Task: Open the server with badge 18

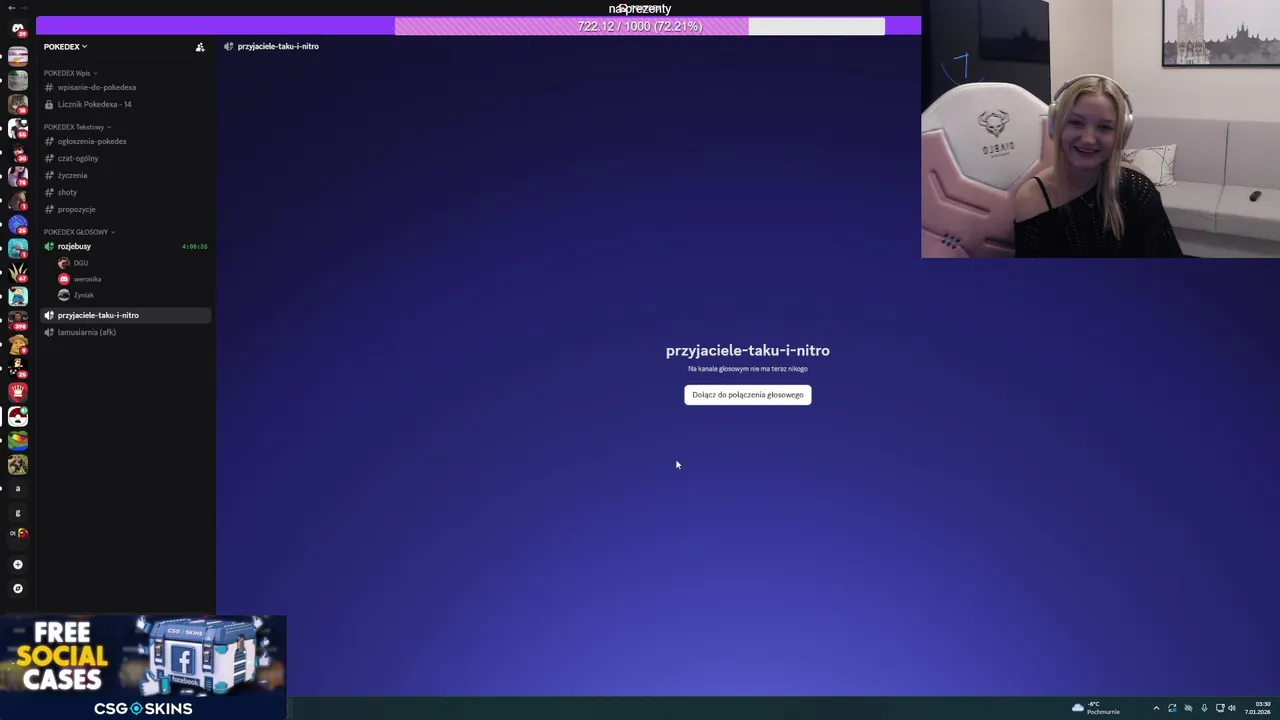Action: coord(18,104)
